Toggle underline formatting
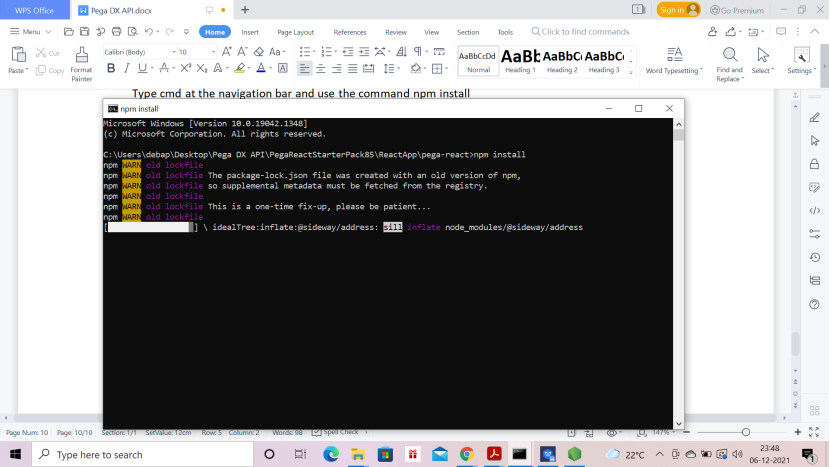This screenshot has height=467, width=830. [142, 68]
